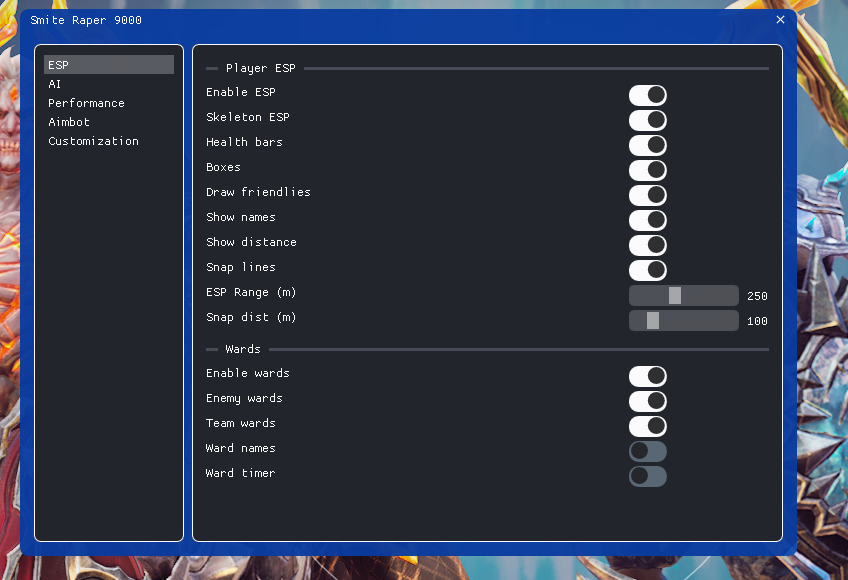The width and height of the screenshot is (848, 580).
Task: Disable Show names
Action: (647, 220)
